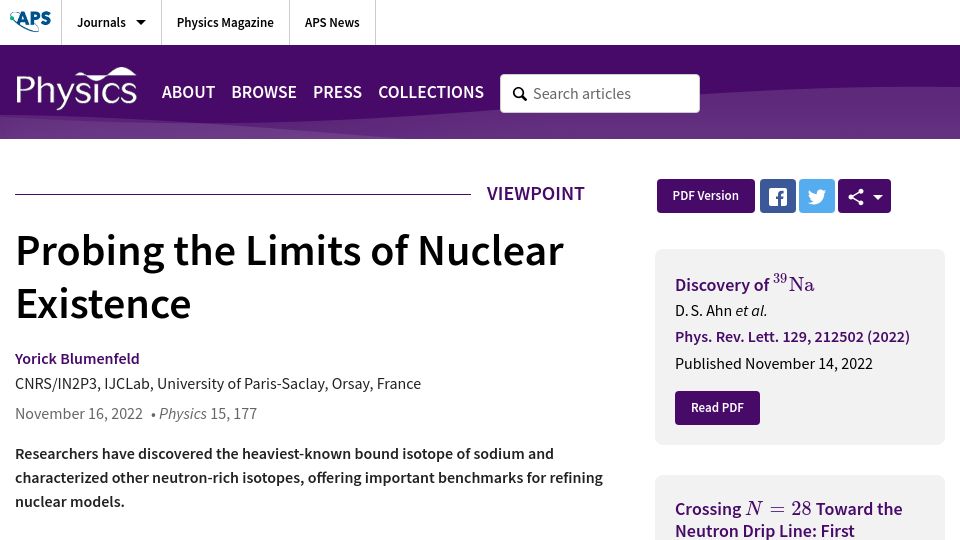Click the Read PDF button
Screen dimensions: 960x540
coord(717,408)
